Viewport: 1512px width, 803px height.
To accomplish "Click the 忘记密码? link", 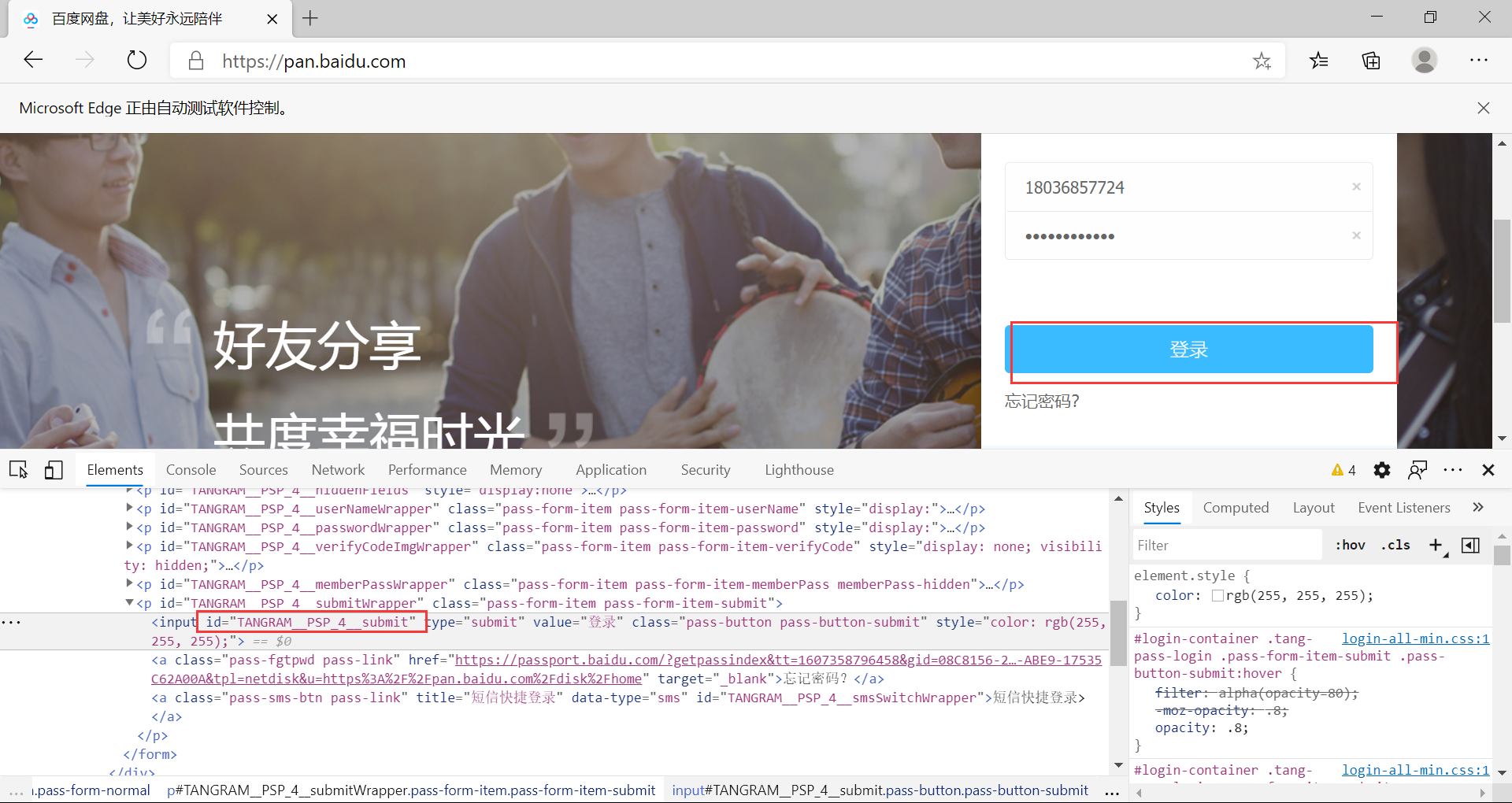I will [1042, 401].
